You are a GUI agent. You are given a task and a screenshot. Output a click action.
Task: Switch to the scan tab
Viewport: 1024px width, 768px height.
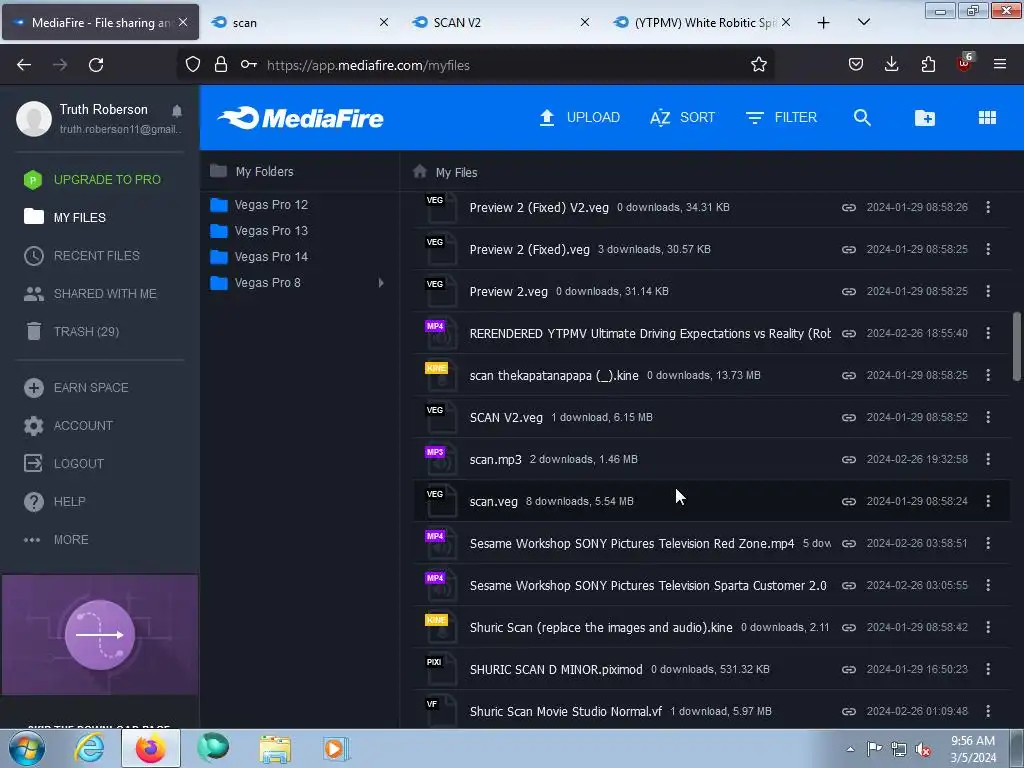click(299, 22)
